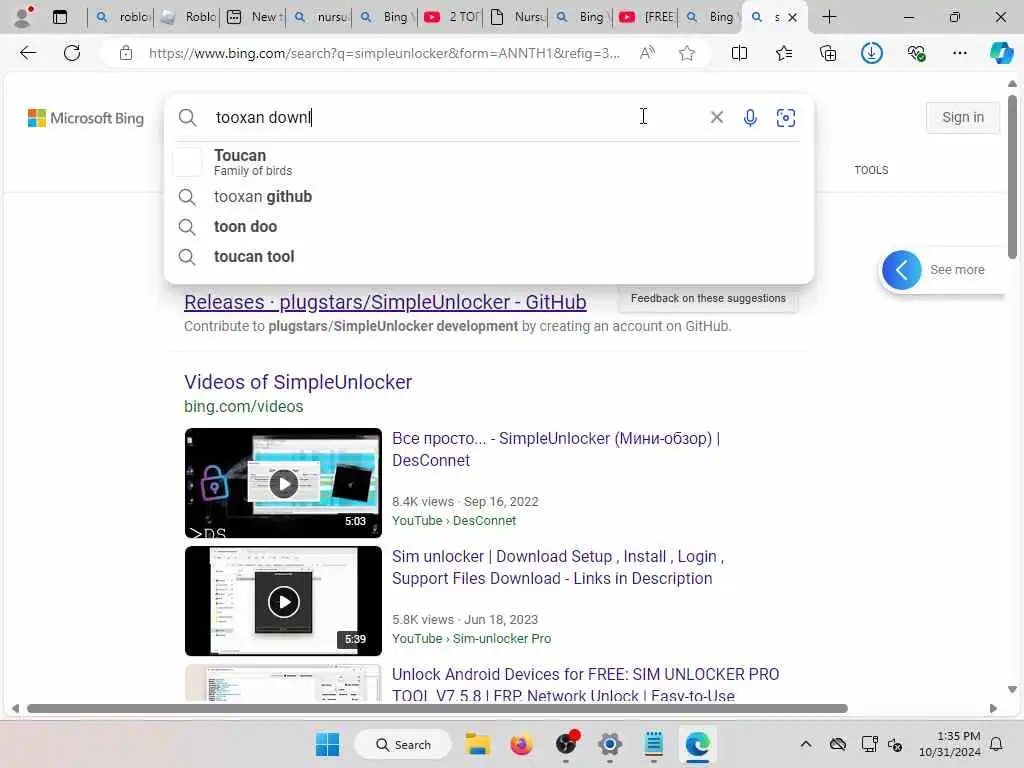The image size is (1024, 768).
Task: Search using an image
Action: 786,118
